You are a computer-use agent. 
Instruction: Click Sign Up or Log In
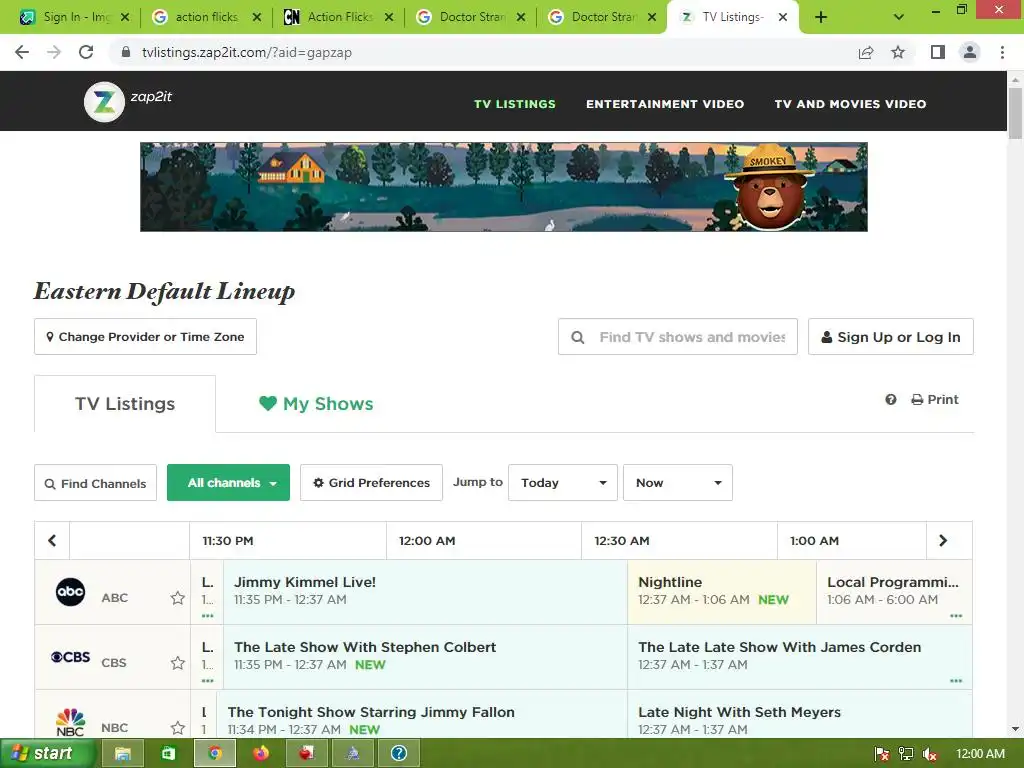(891, 336)
